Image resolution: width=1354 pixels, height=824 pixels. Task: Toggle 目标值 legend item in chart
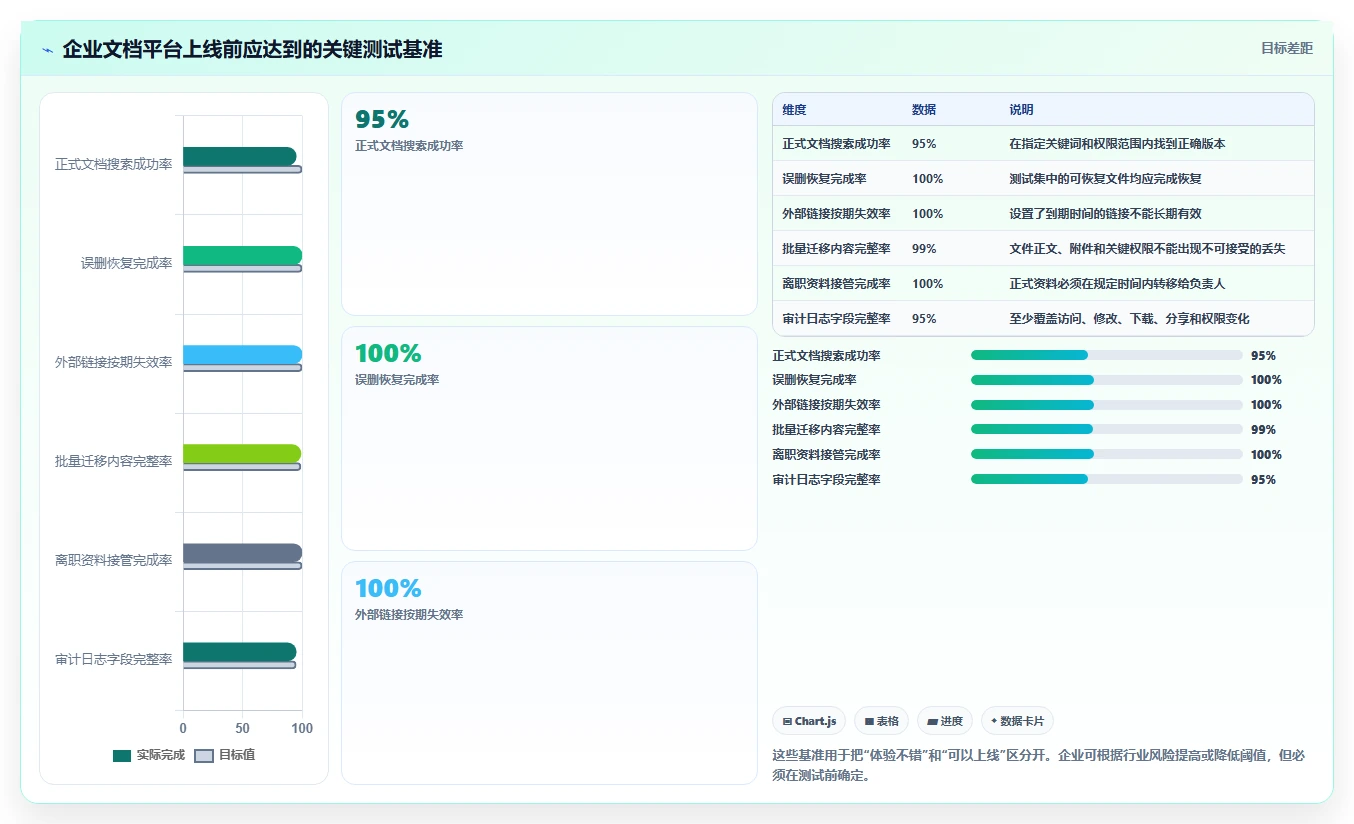click(225, 755)
